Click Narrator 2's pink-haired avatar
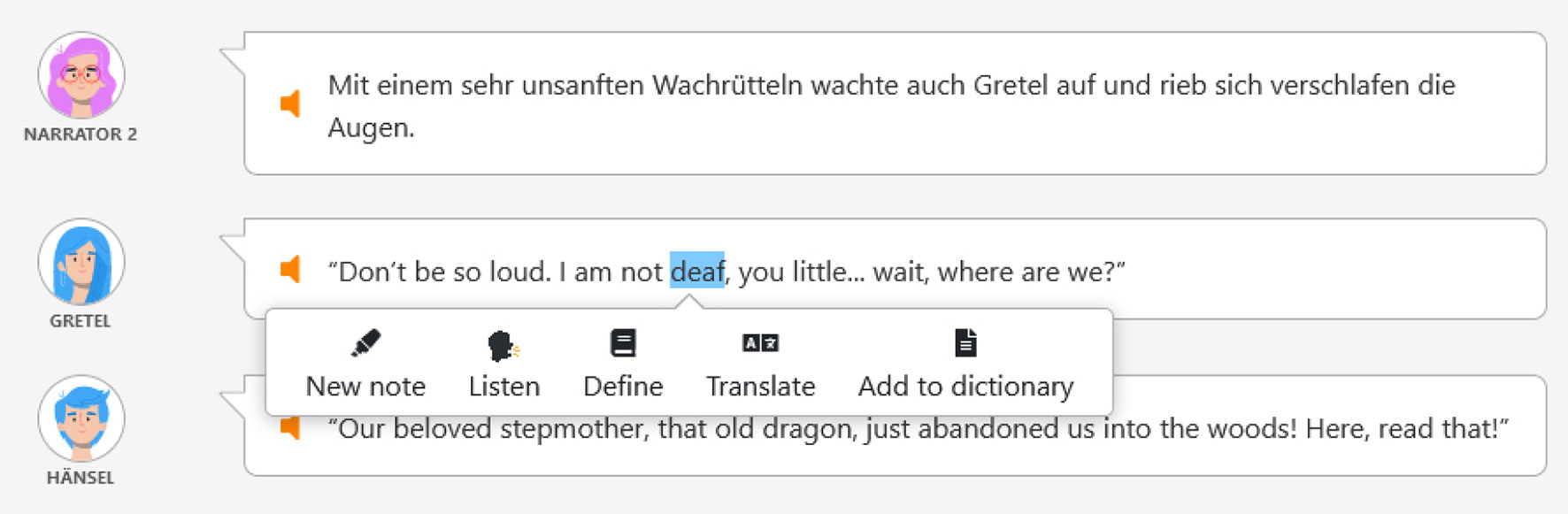1568x514 pixels. [81, 76]
